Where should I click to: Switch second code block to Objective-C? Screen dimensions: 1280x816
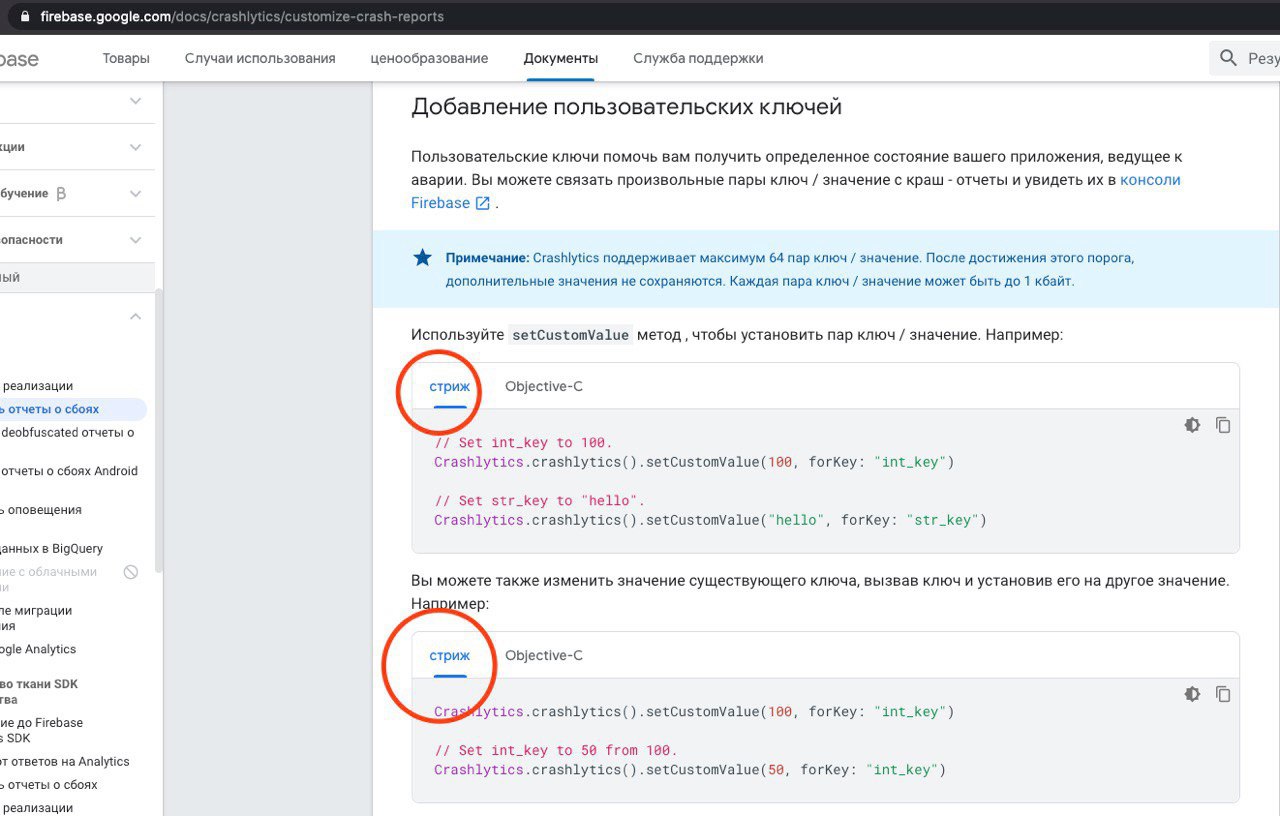544,655
